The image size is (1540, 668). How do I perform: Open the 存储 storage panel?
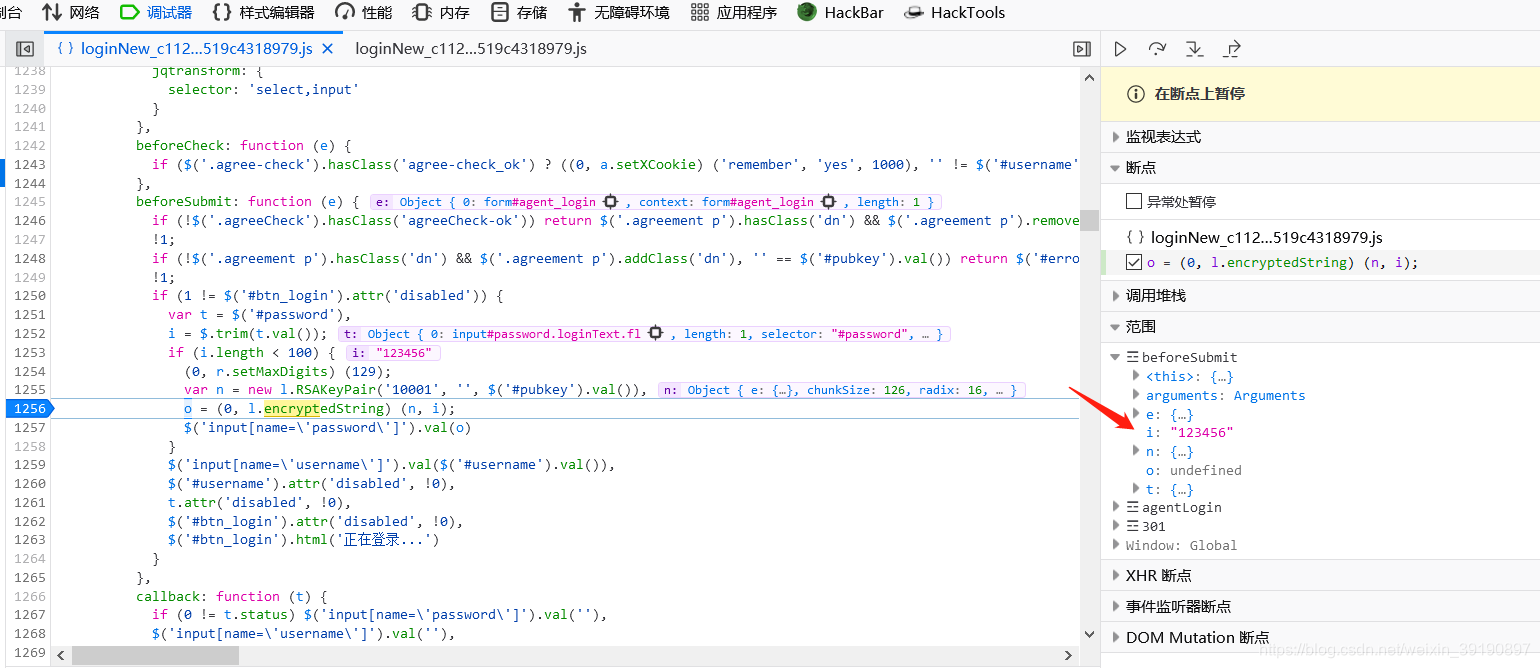[x=519, y=13]
